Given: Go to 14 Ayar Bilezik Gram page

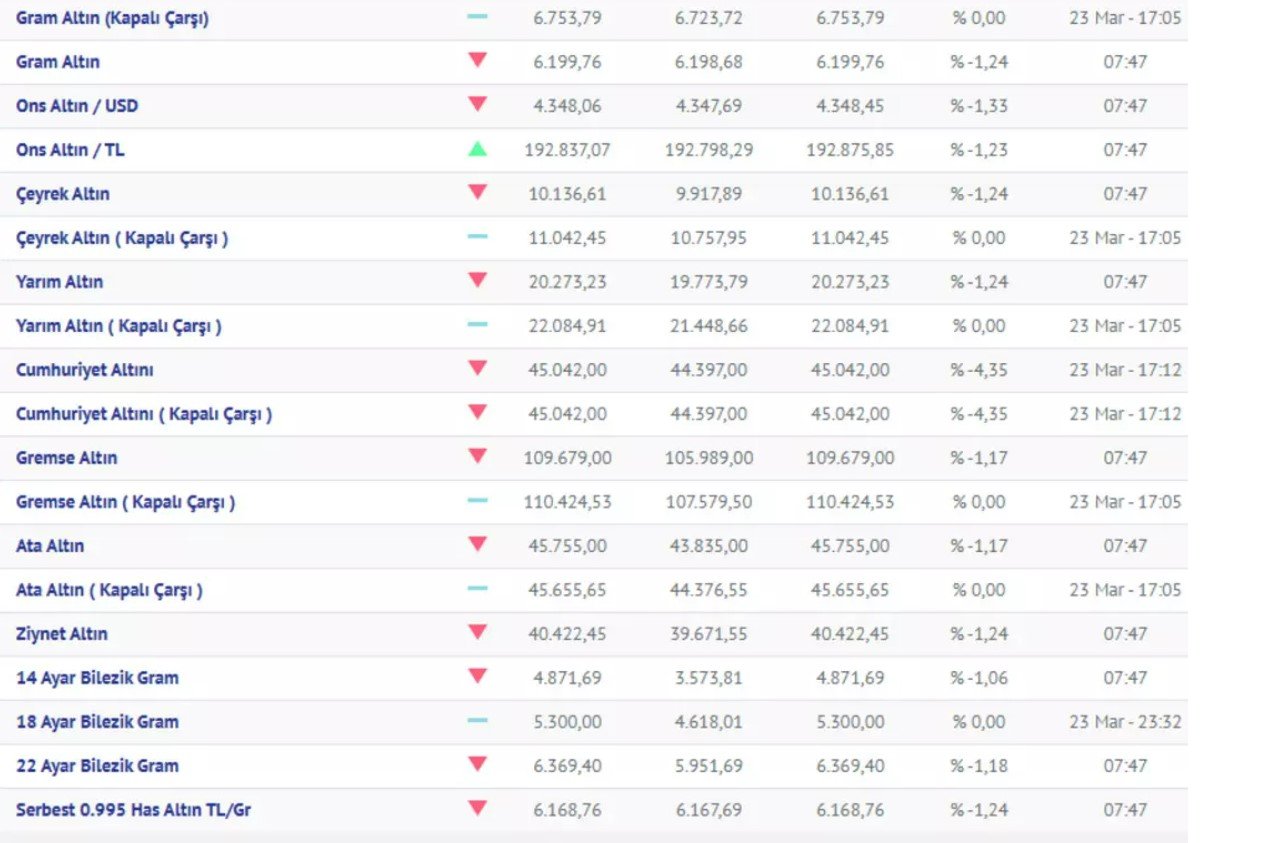Looking at the screenshot, I should pos(97,678).
